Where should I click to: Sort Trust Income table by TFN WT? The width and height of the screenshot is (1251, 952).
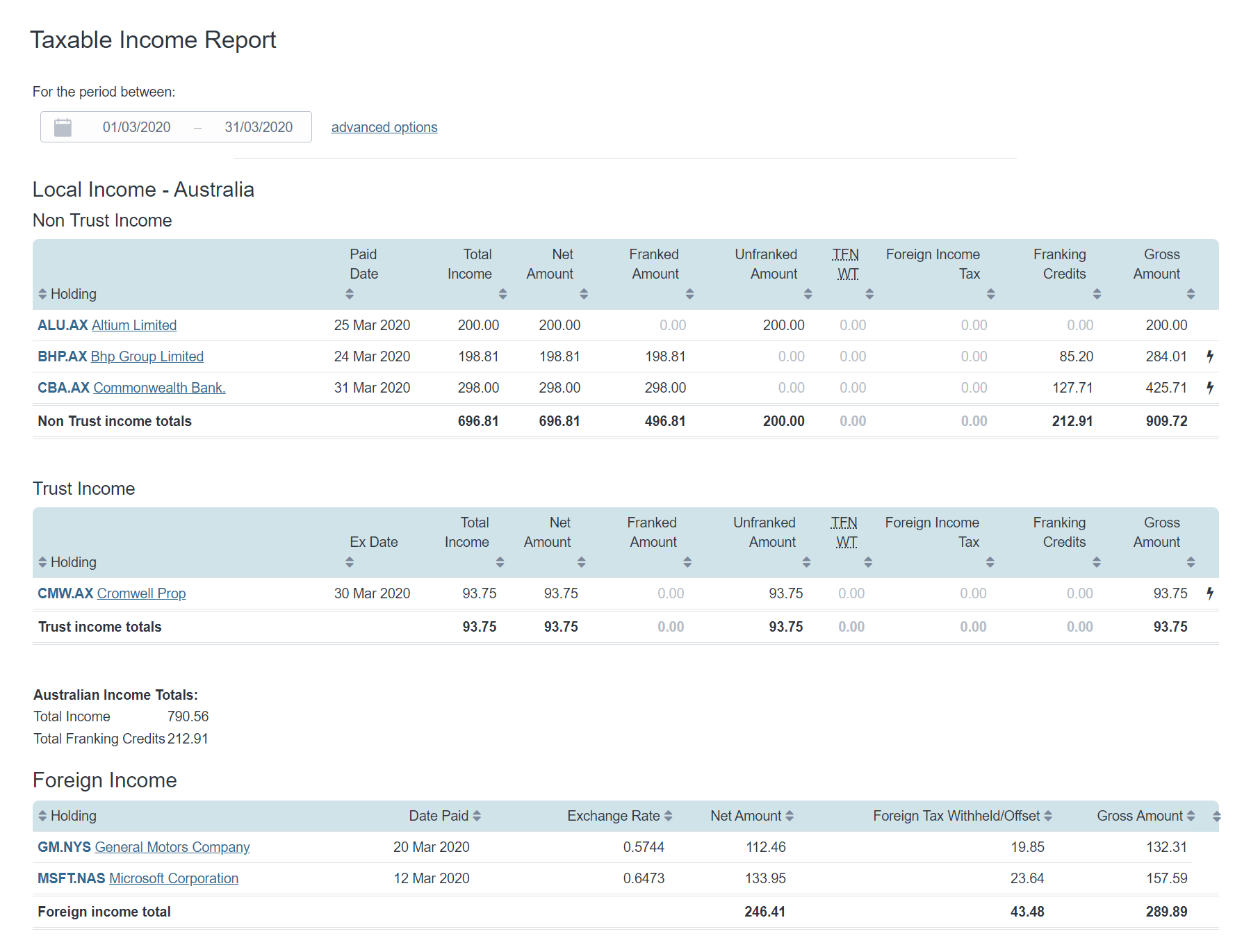click(x=868, y=562)
